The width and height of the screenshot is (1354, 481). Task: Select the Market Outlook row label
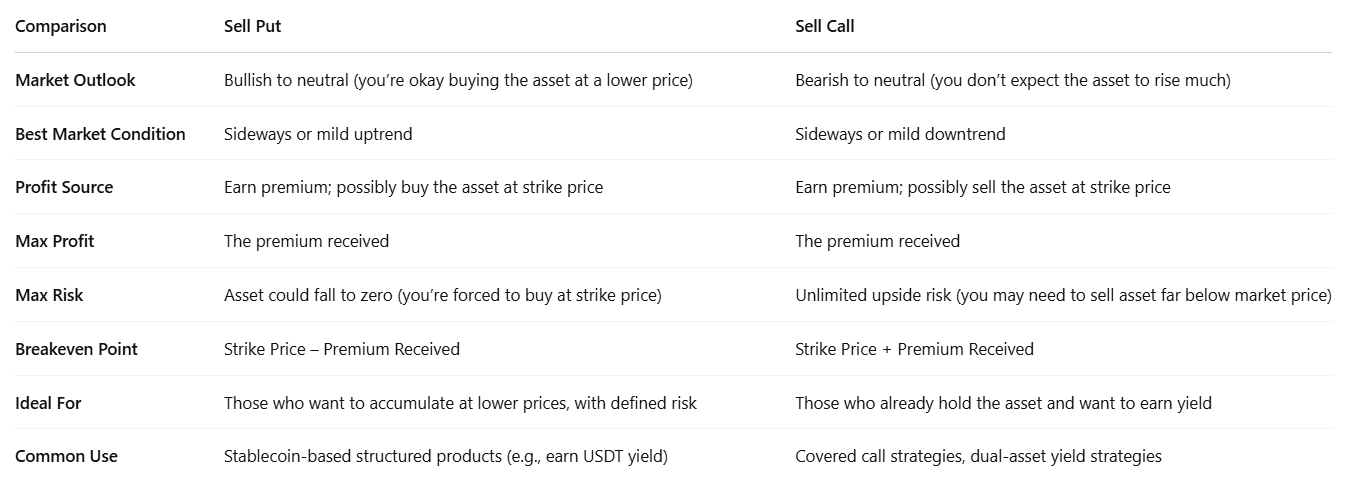point(75,80)
